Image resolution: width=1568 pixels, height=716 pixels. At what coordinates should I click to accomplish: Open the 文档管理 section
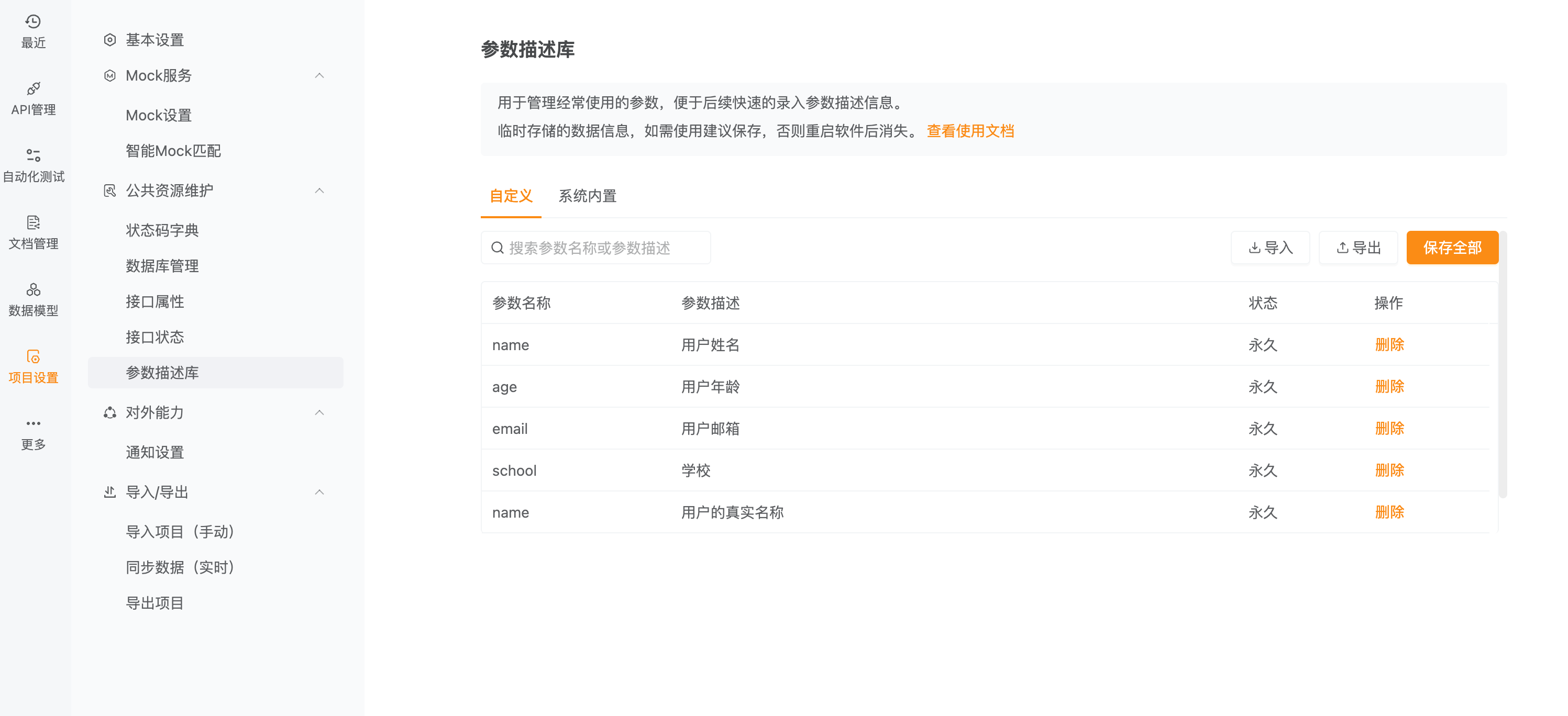[34, 232]
